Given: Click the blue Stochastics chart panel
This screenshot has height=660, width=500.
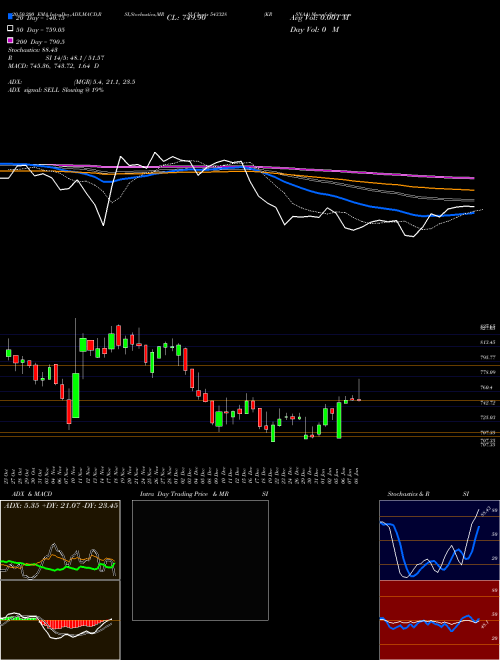Looking at the screenshot, I should pos(439,540).
